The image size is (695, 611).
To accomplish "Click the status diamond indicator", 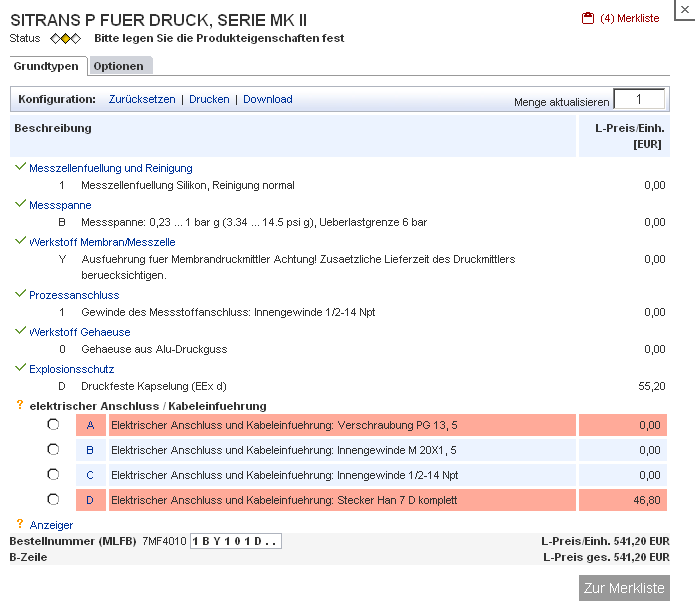I will pos(66,39).
